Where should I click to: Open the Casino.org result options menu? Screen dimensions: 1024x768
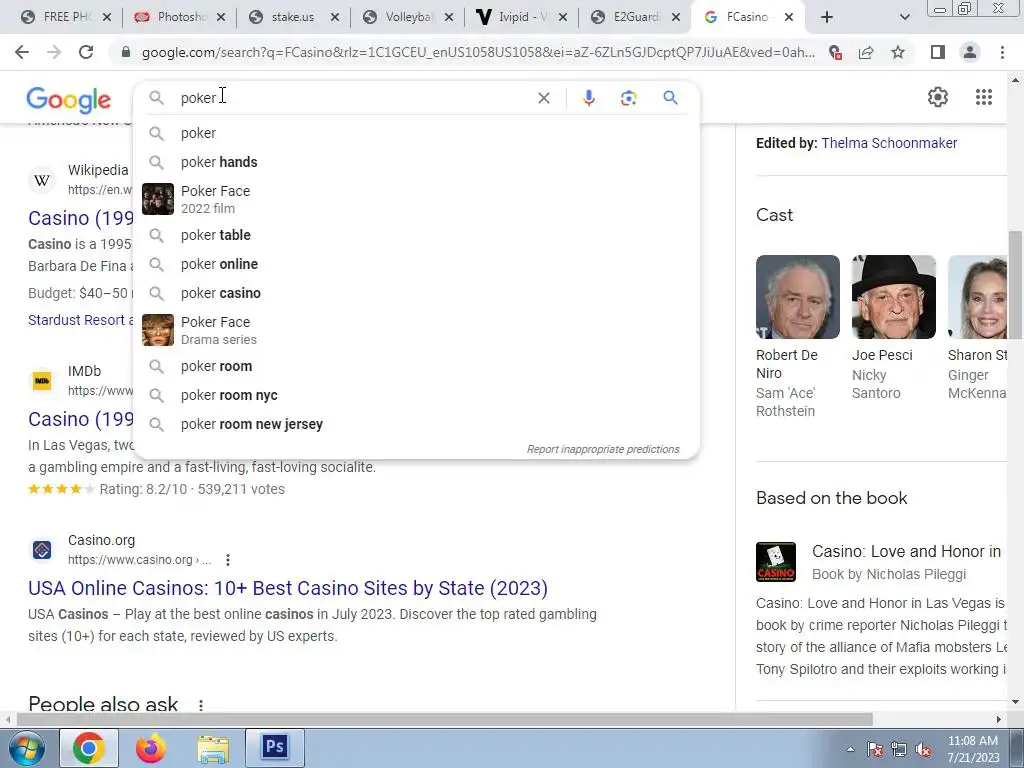[x=227, y=560]
